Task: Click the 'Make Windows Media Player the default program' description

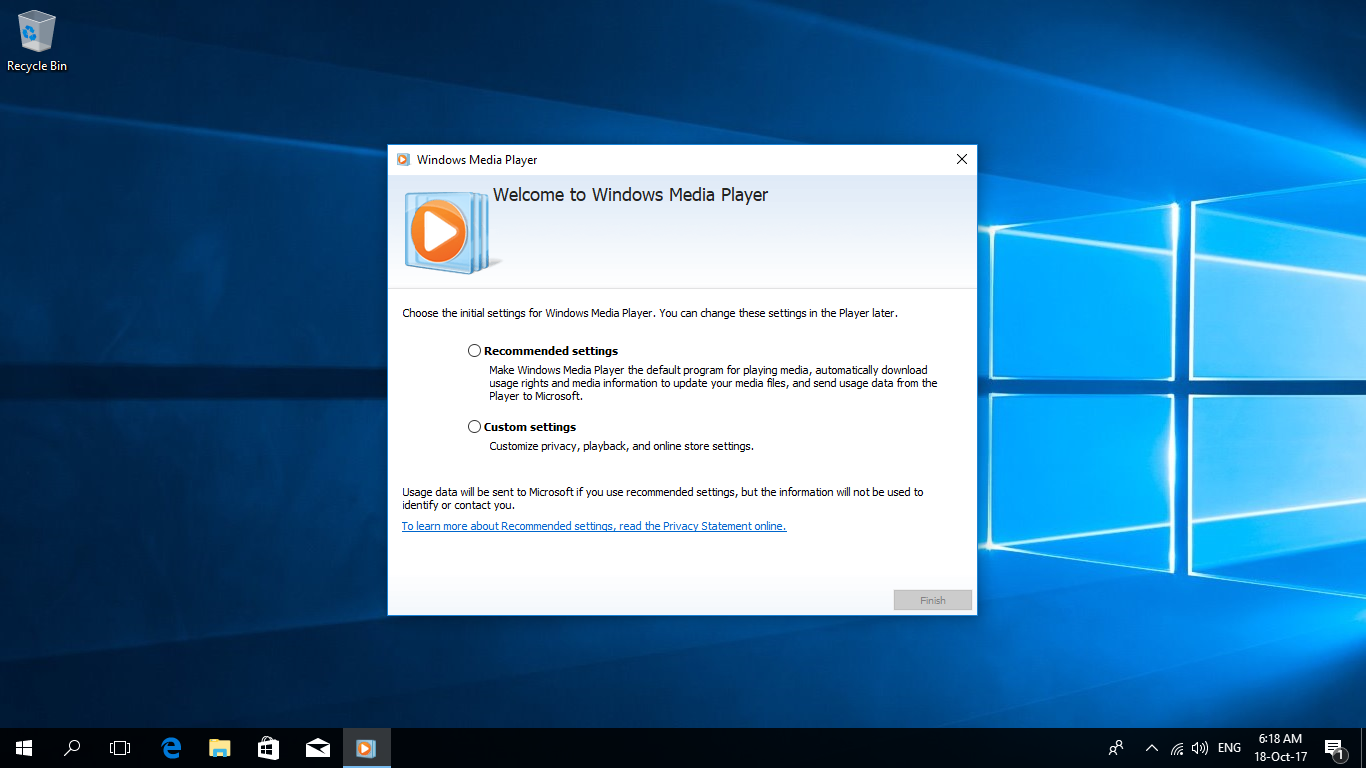Action: [x=713, y=383]
